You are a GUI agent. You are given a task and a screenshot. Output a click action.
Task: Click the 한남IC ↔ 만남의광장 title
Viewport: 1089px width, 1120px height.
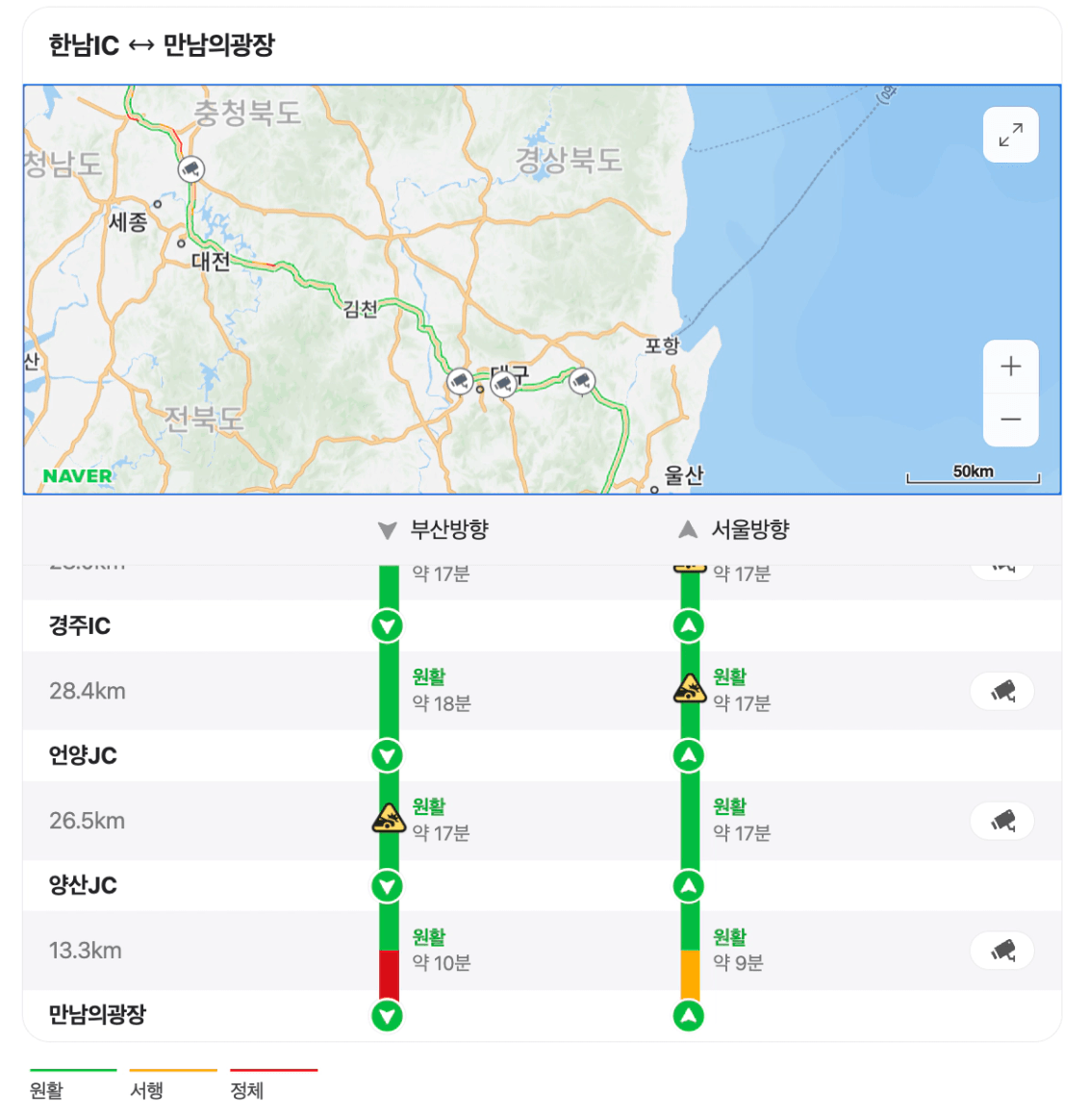[x=162, y=45]
